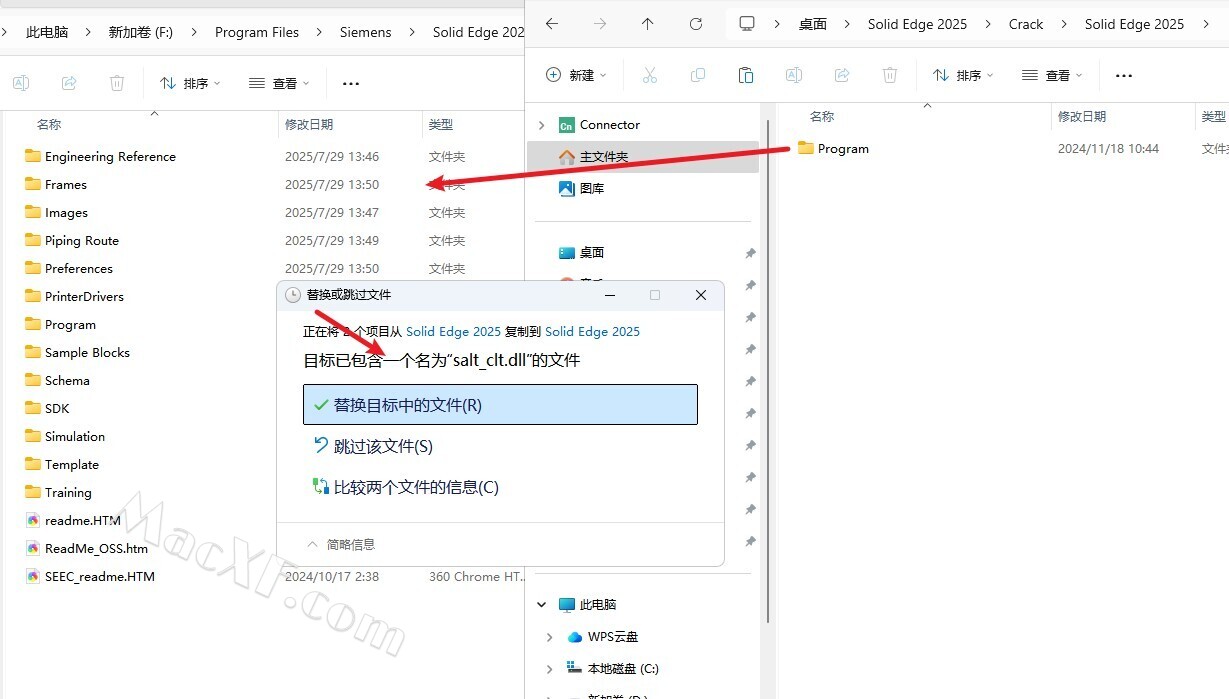Click Crack in right window breadcrumb
This screenshot has height=699, width=1229.
coord(1025,24)
